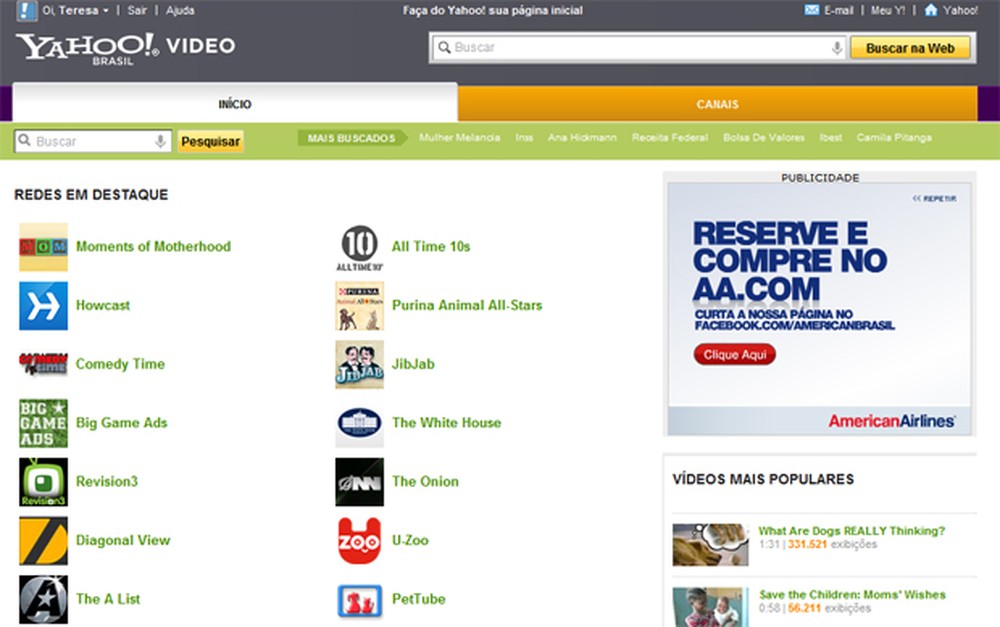The width and height of the screenshot is (1000, 627).
Task: Click the Mulher Melancia trending search link
Action: (x=459, y=138)
